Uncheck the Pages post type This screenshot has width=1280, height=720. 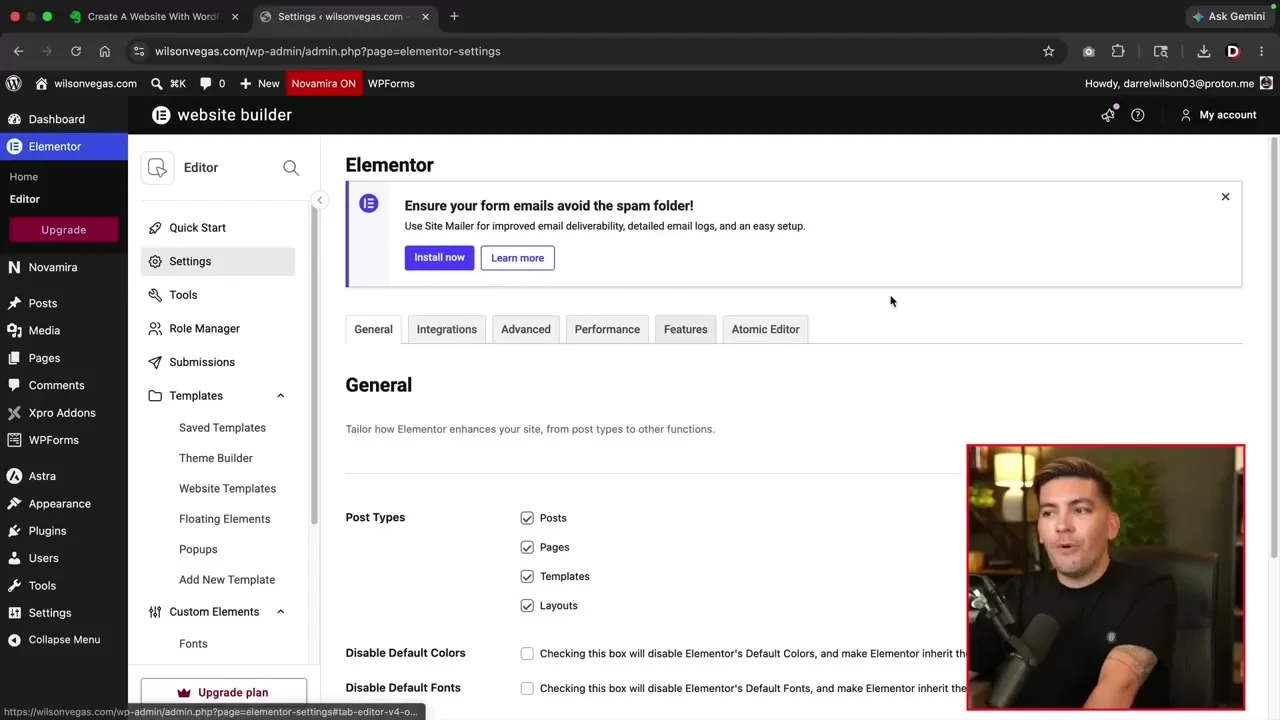click(527, 547)
